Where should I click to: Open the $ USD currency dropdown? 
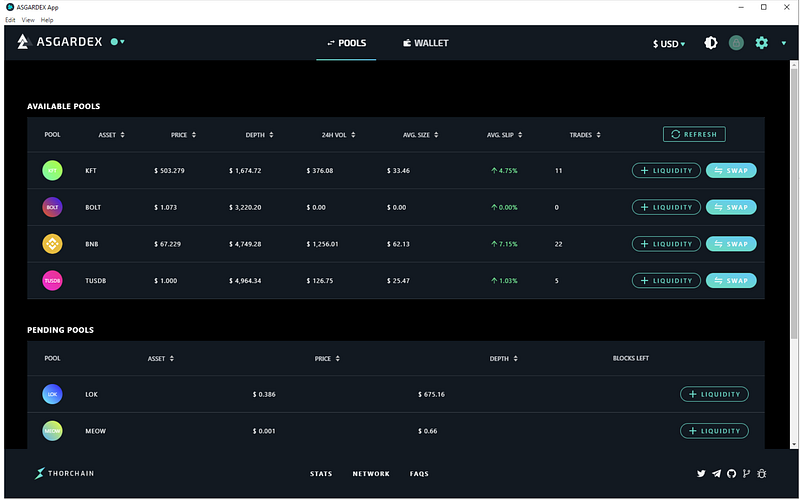669,44
